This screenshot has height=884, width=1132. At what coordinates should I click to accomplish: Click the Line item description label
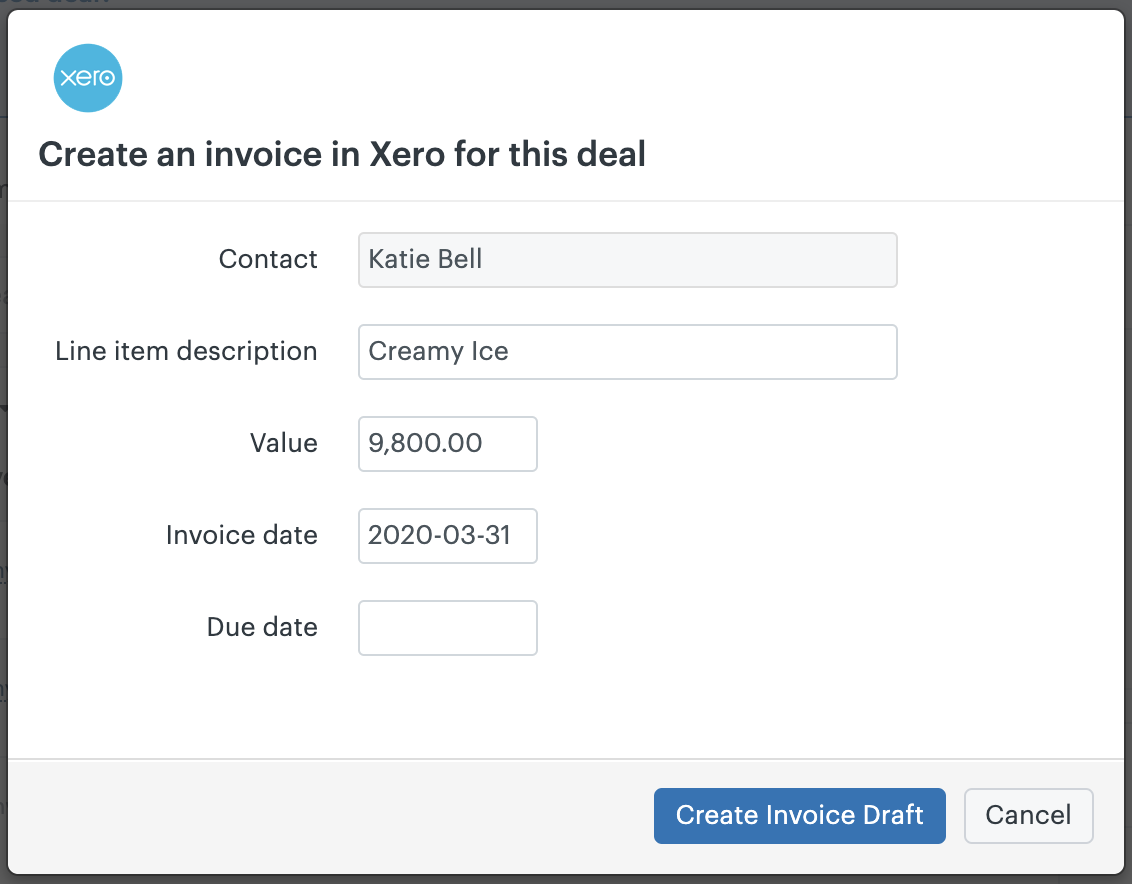point(186,352)
